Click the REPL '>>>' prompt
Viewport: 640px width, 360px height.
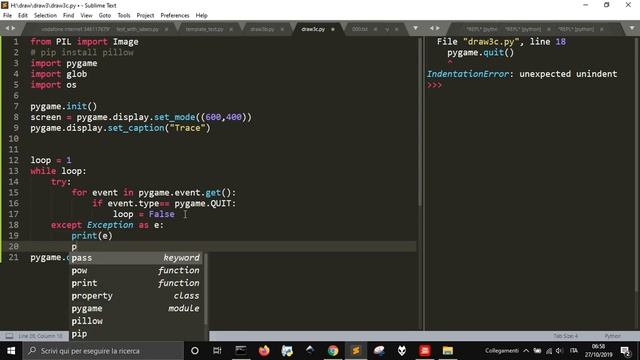click(x=434, y=85)
